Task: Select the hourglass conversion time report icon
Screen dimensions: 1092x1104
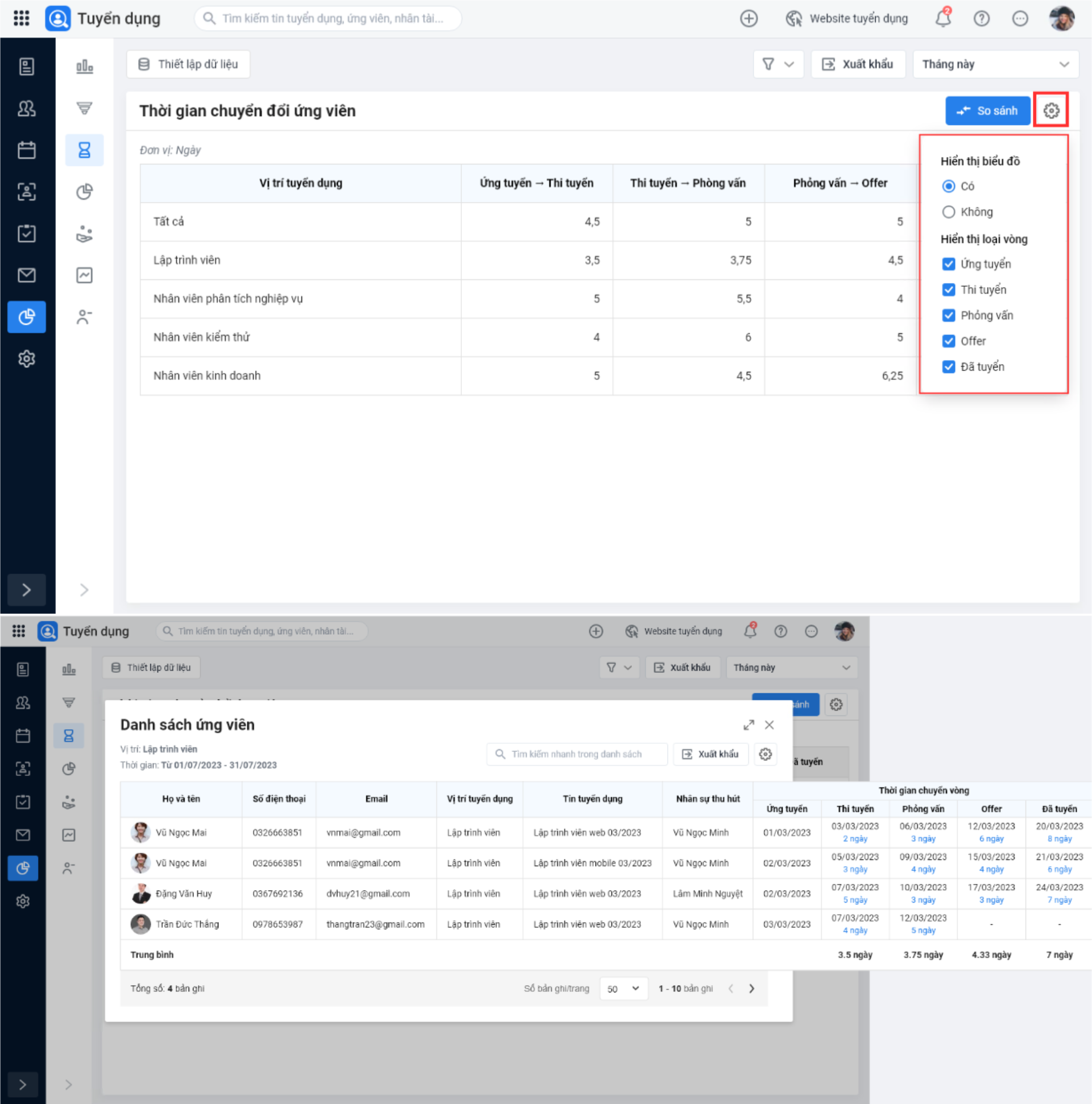Action: click(84, 150)
